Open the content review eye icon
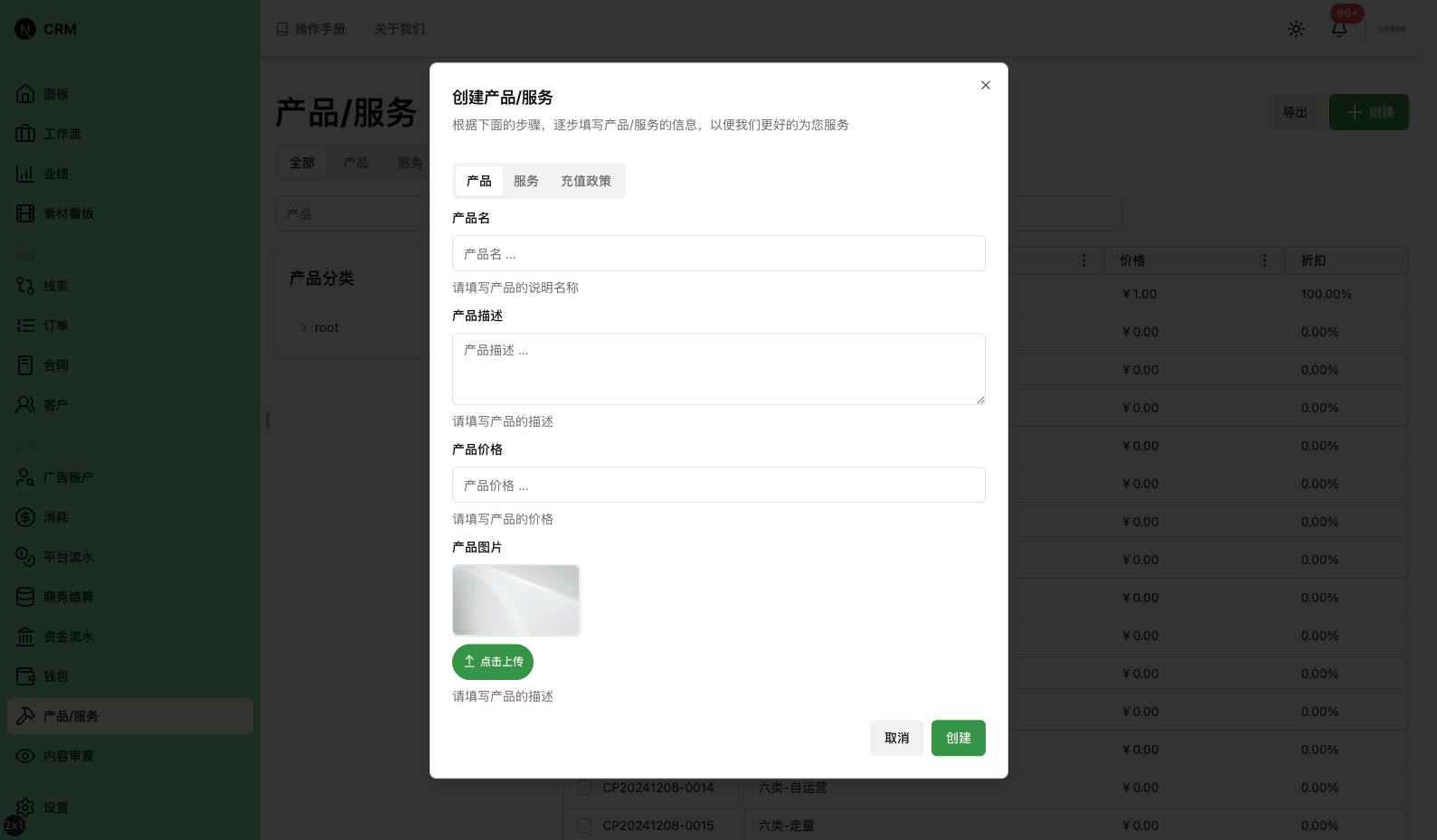1437x840 pixels. 25,756
